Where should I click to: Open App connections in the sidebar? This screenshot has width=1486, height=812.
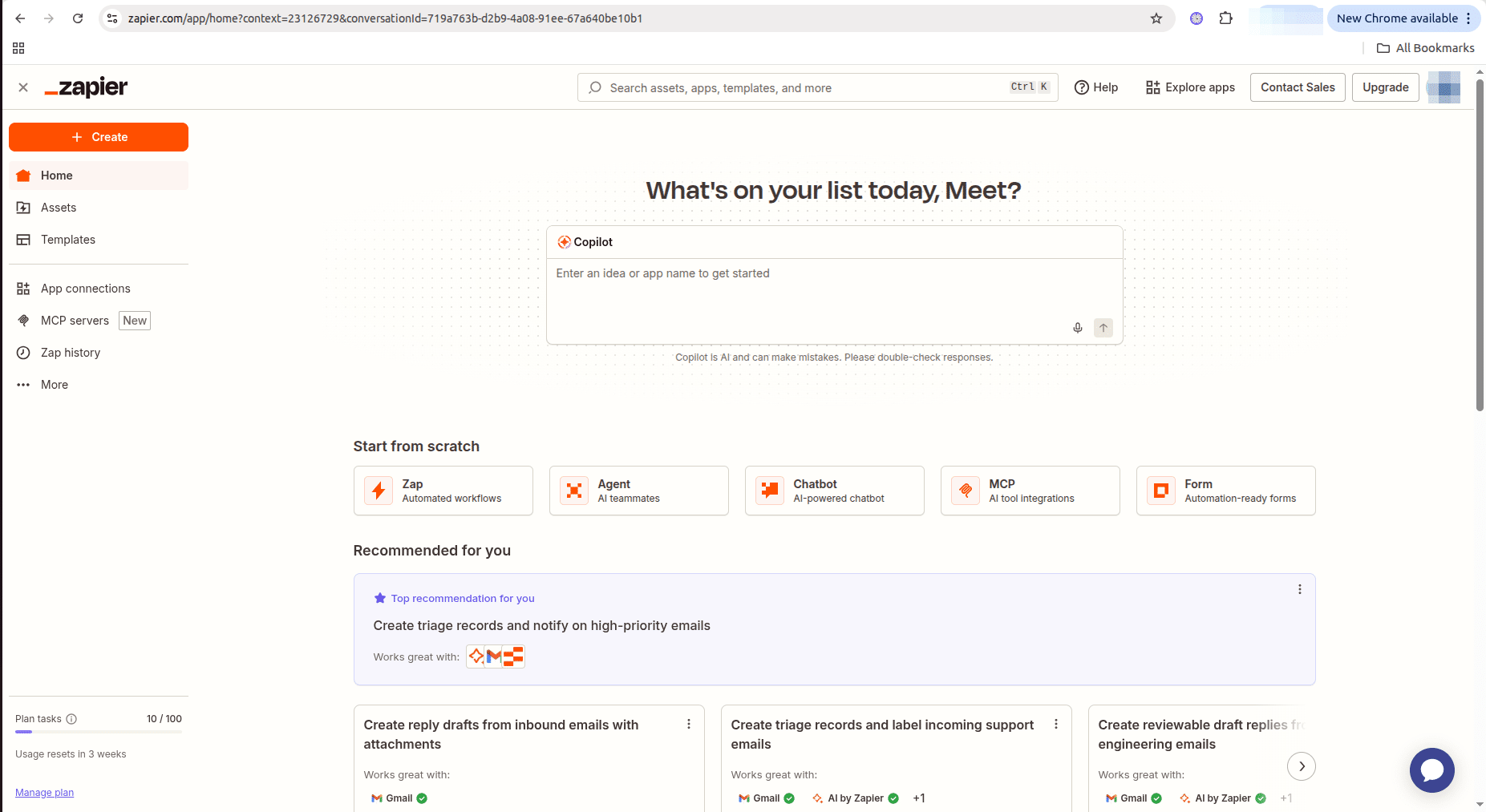pyautogui.click(x=99, y=289)
